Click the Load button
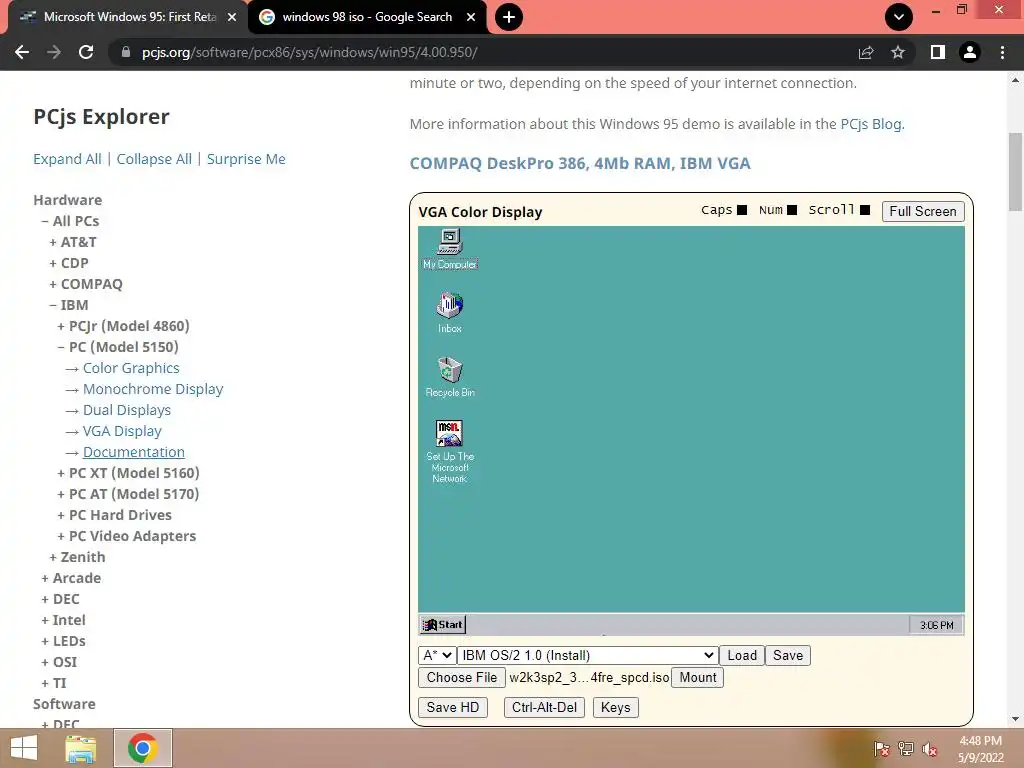 pyautogui.click(x=742, y=655)
